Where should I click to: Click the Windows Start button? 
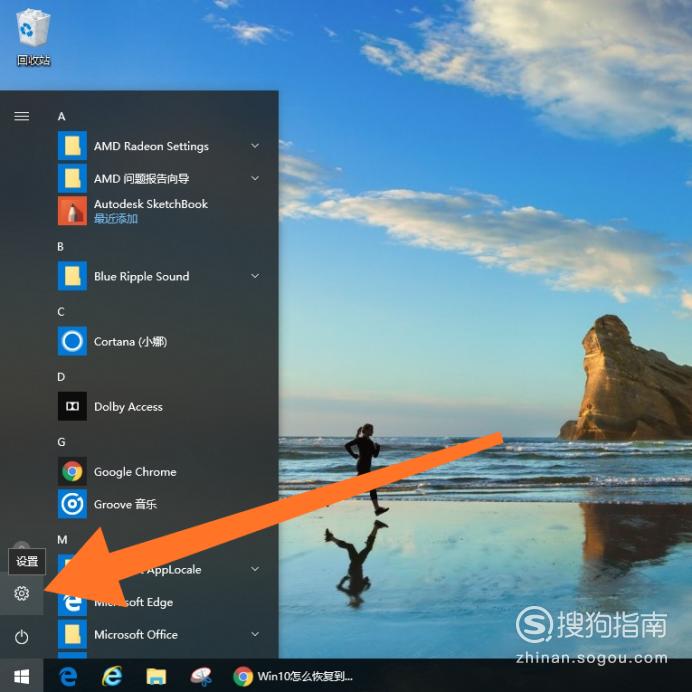click(22, 676)
